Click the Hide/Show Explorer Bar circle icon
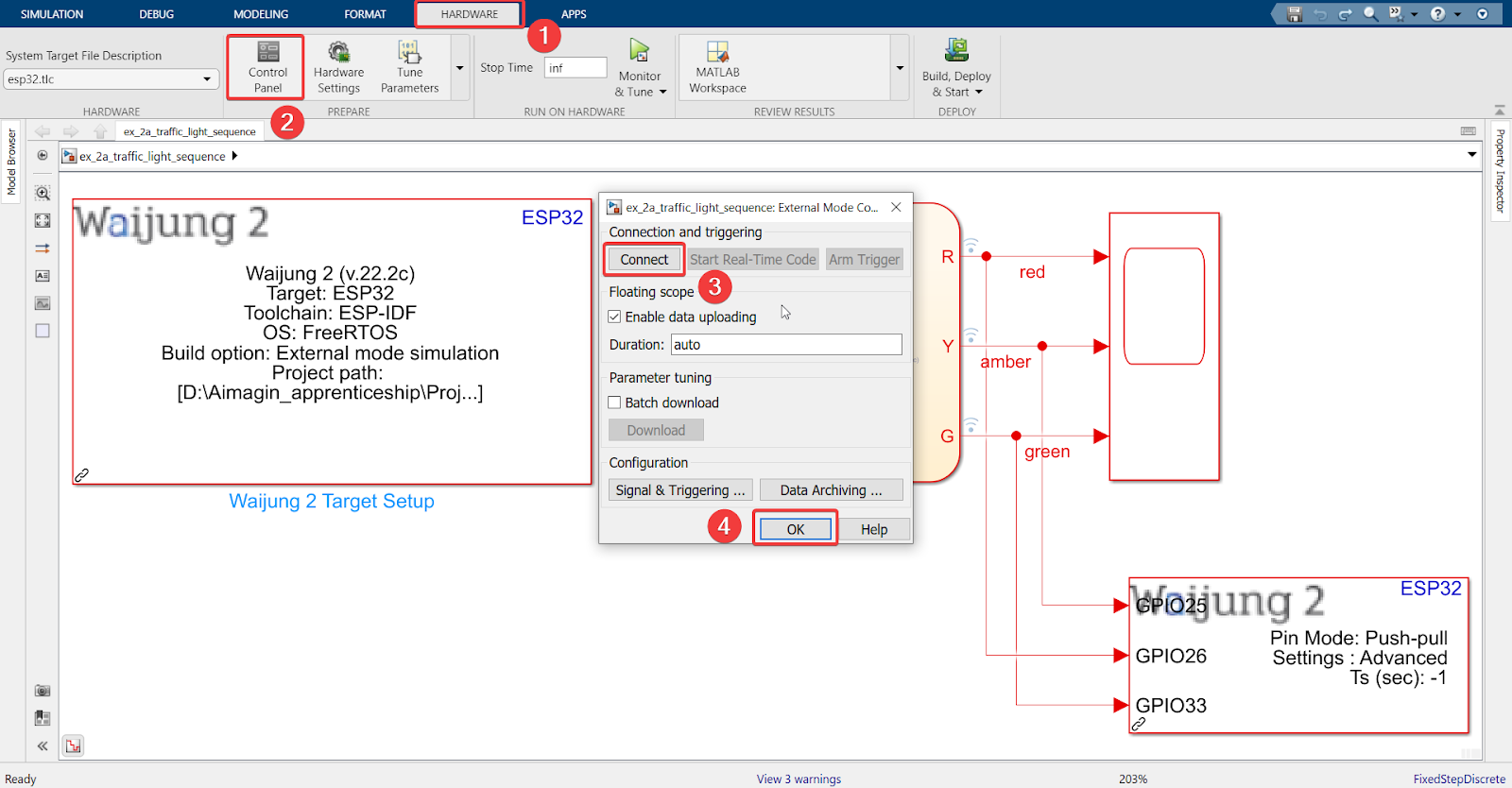Image resolution: width=1512 pixels, height=788 pixels. [43, 155]
